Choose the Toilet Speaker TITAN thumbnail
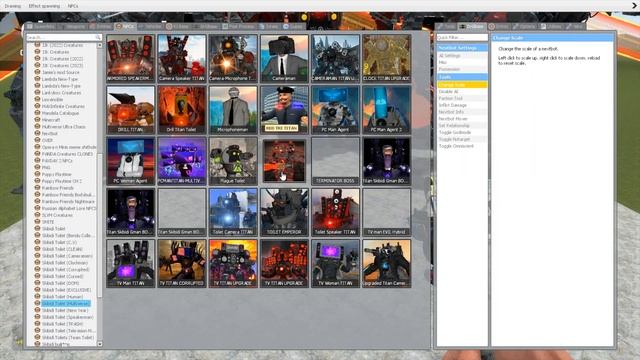The image size is (640, 360). [336, 212]
